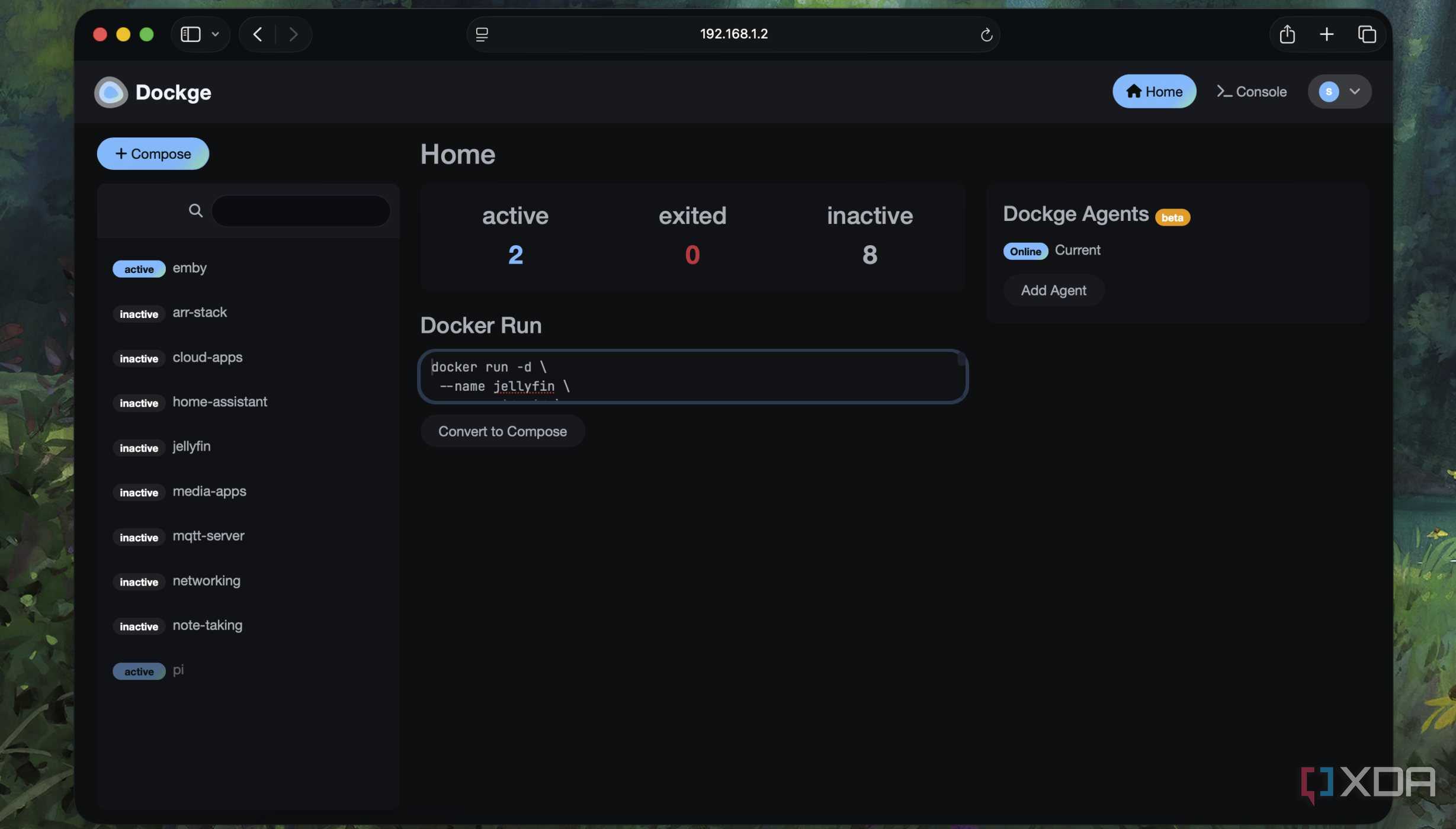This screenshot has height=829, width=1456.
Task: Click the inactive badge beside arr-stack
Action: pos(139,314)
